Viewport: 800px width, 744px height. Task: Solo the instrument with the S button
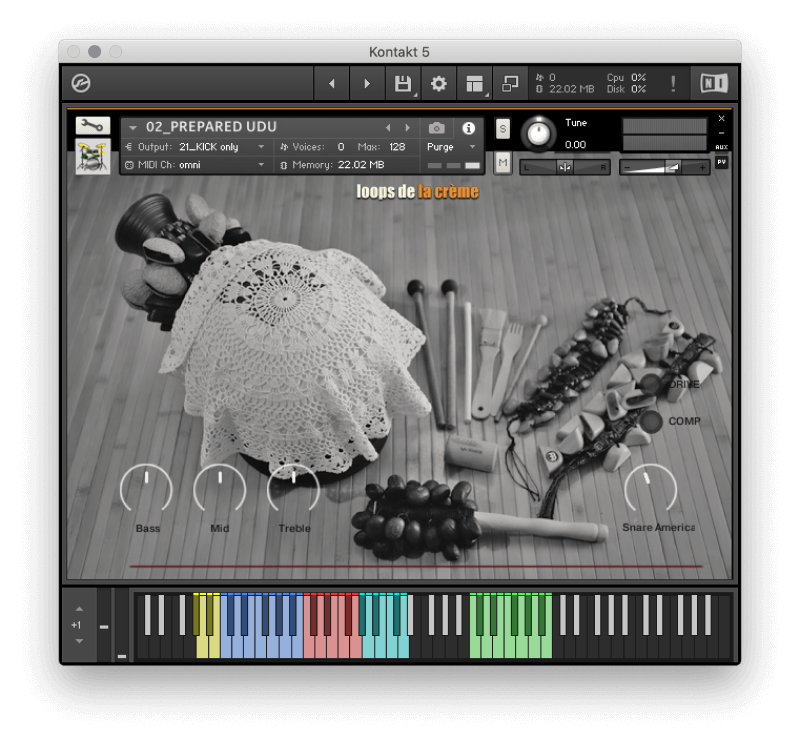(503, 129)
